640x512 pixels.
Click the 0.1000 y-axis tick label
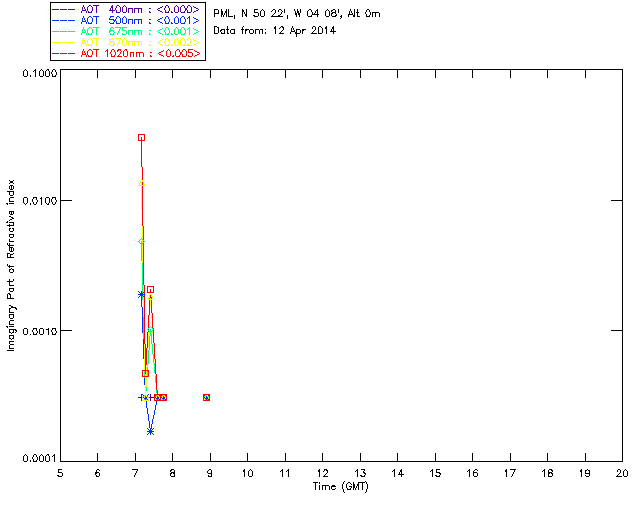click(39, 73)
